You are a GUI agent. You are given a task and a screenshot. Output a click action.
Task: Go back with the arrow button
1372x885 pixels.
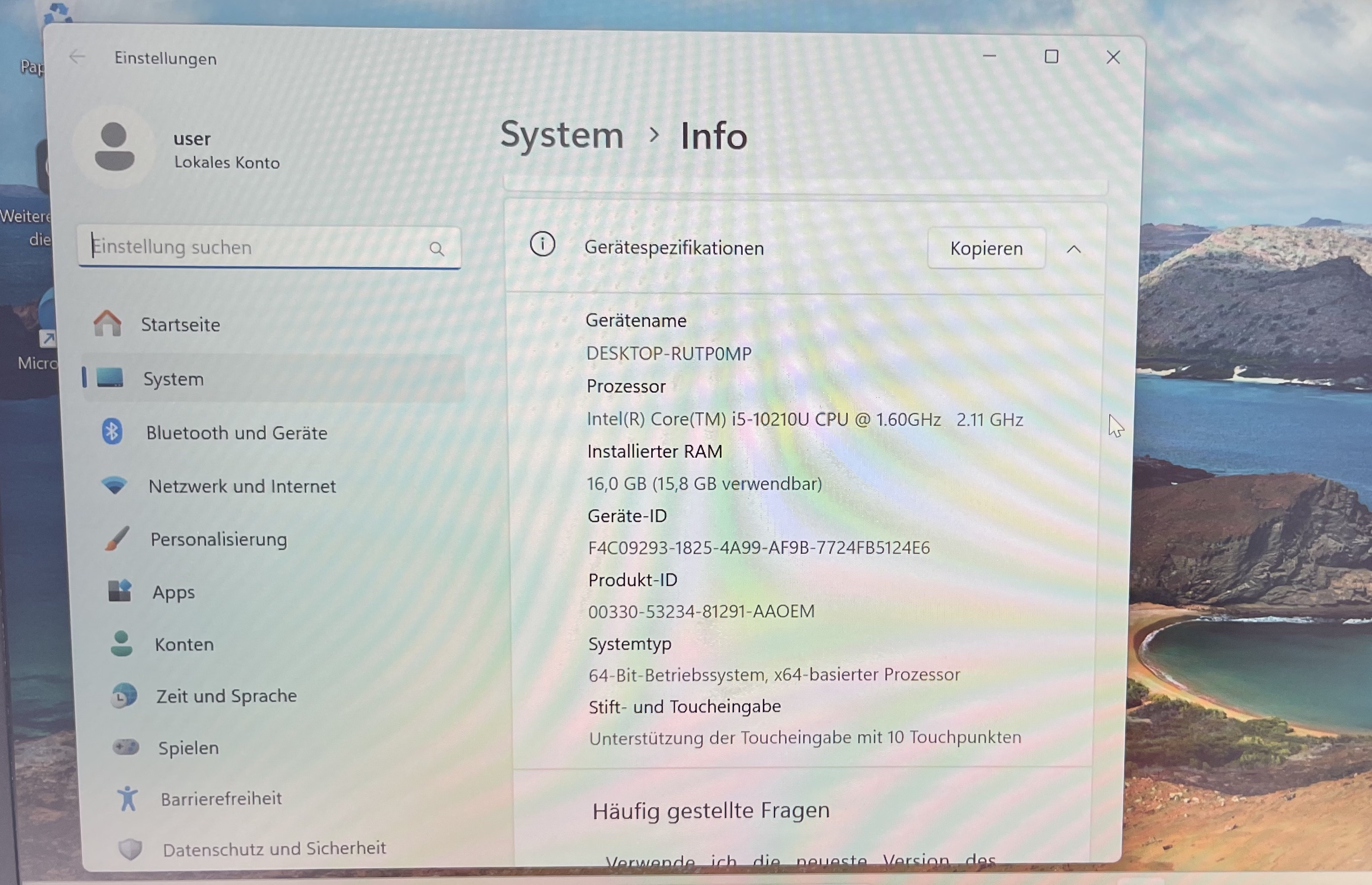coord(77,57)
